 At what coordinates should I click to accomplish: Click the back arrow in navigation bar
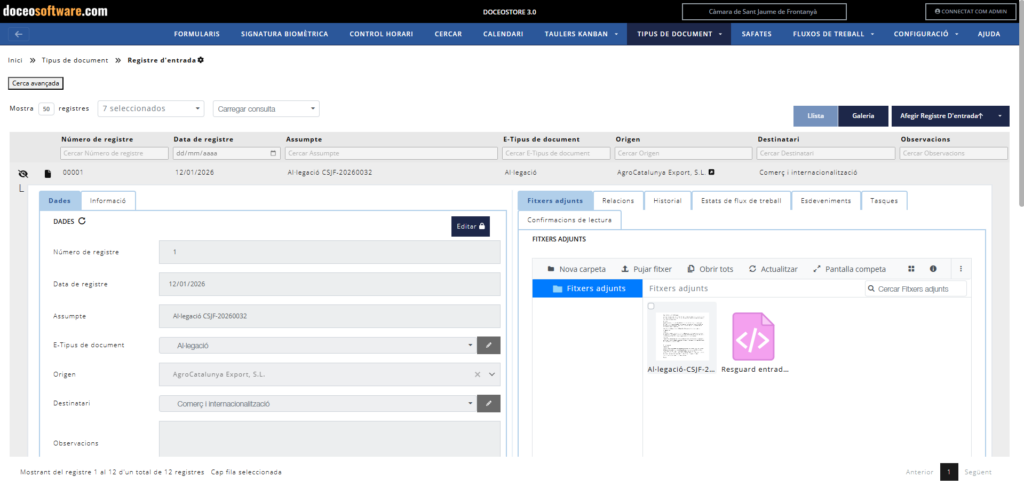[19, 34]
